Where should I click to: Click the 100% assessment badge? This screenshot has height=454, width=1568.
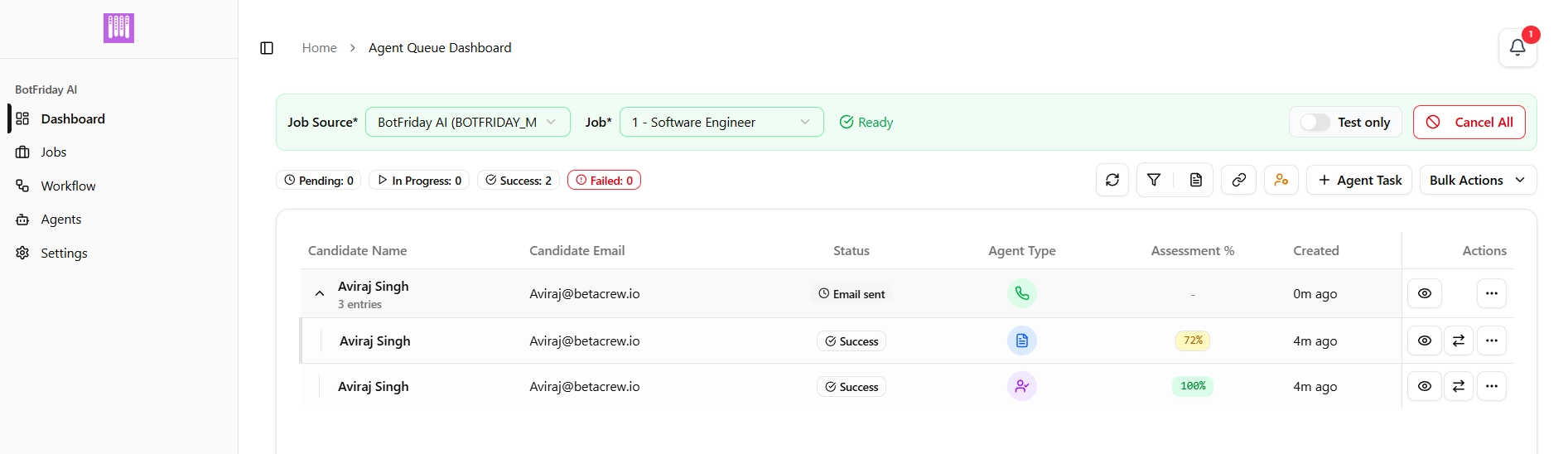pos(1193,386)
